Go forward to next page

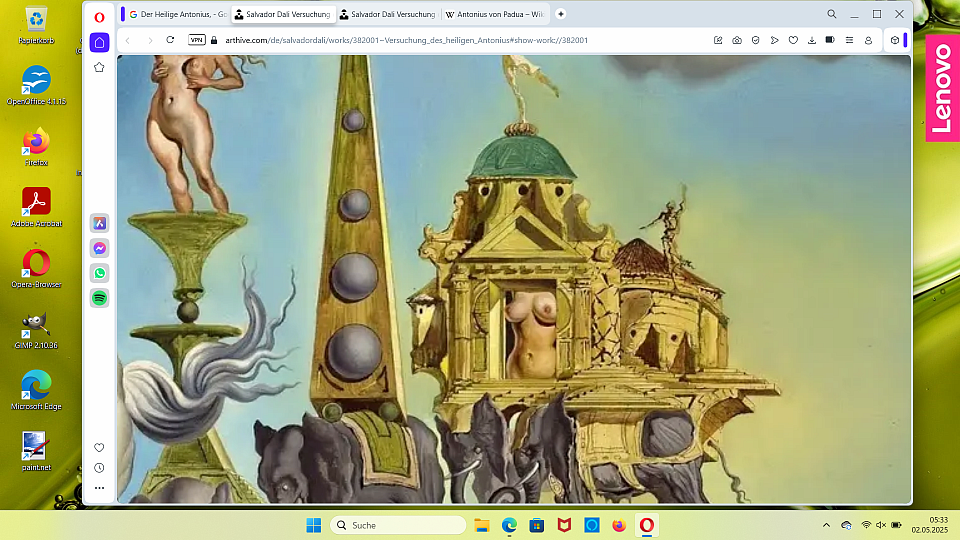click(150, 40)
